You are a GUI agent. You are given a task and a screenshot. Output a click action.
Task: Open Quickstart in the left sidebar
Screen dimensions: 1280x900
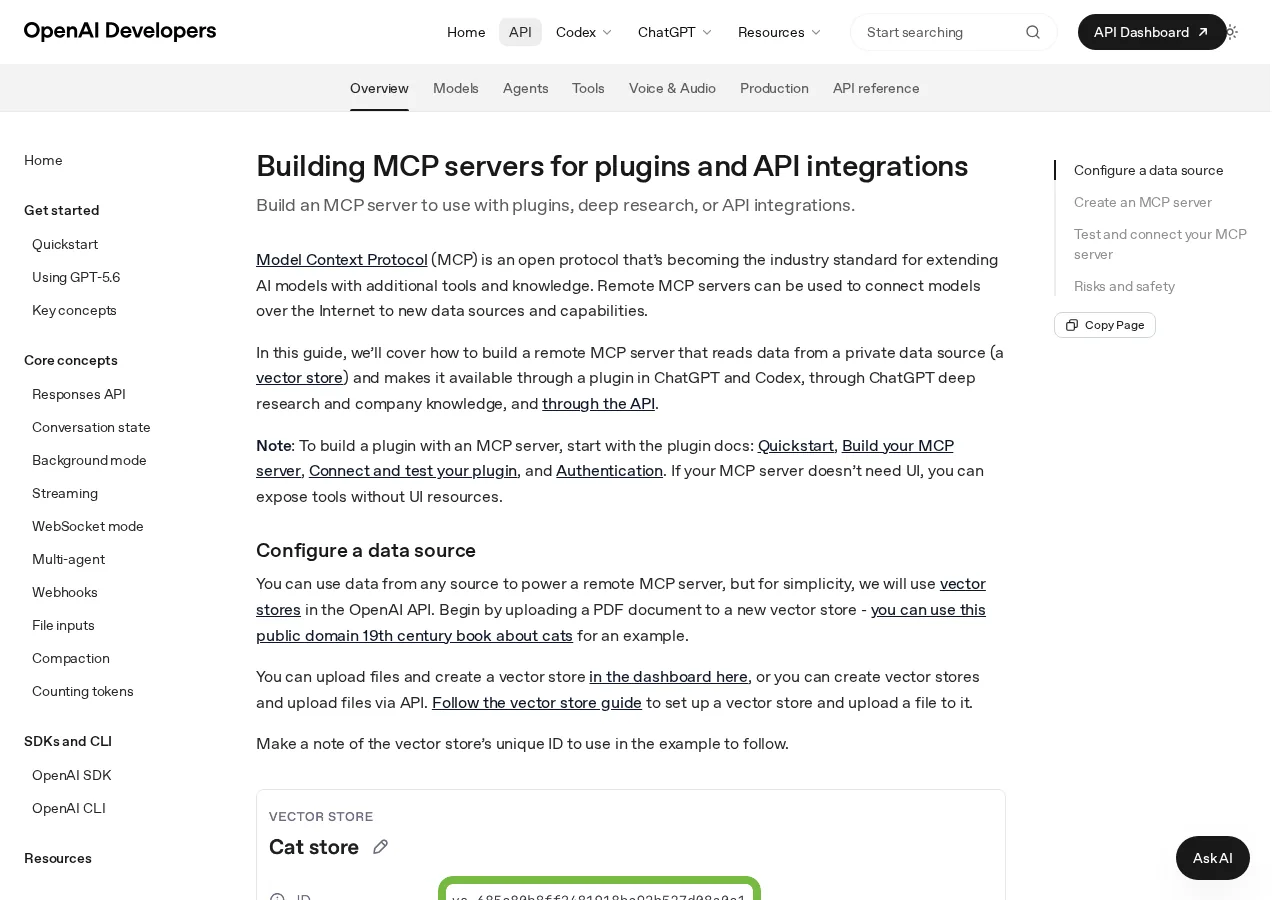(65, 244)
